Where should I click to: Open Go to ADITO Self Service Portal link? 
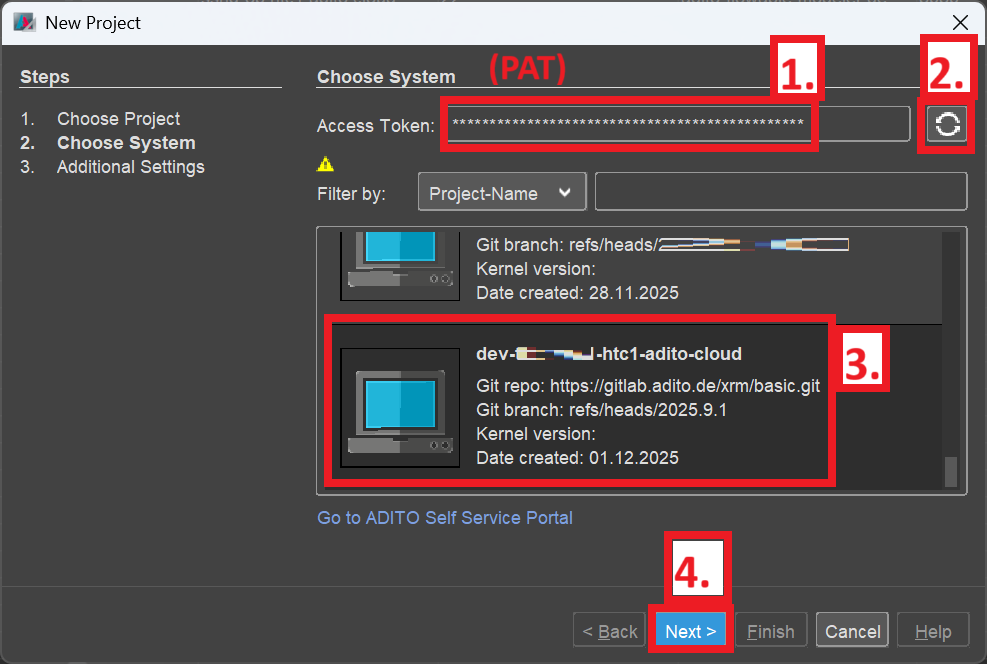pos(445,518)
